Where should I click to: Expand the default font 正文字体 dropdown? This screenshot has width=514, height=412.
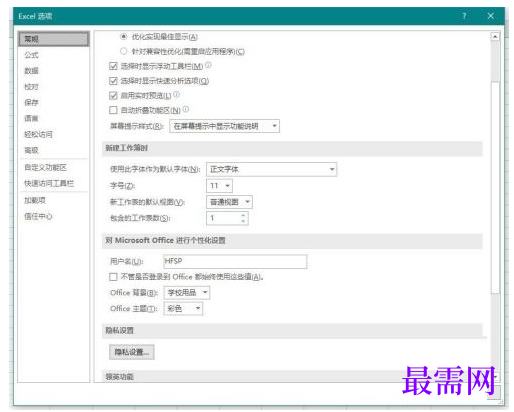coord(271,169)
